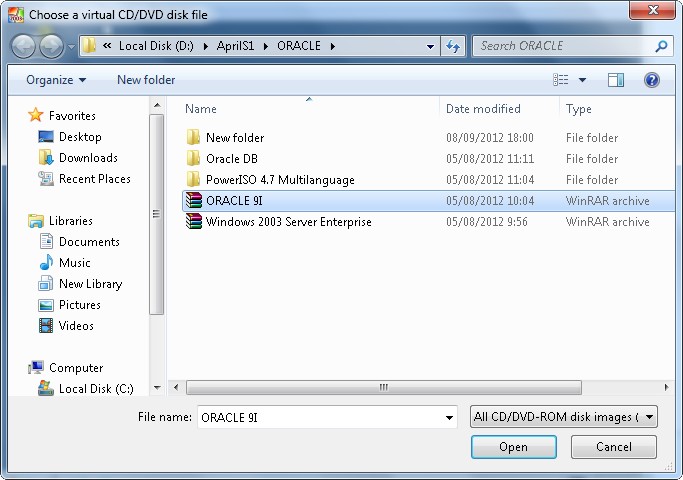Click the Desktop monitor icon
Screen dimensions: 683x480
(x=46, y=137)
